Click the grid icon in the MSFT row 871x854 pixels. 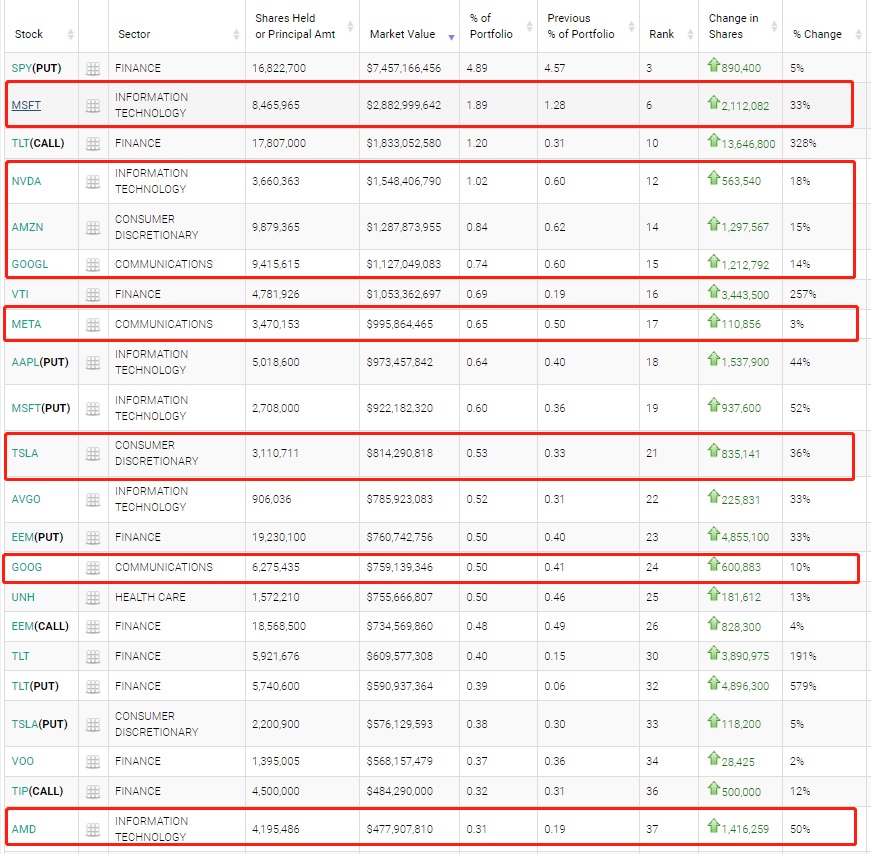pyautogui.click(x=93, y=105)
